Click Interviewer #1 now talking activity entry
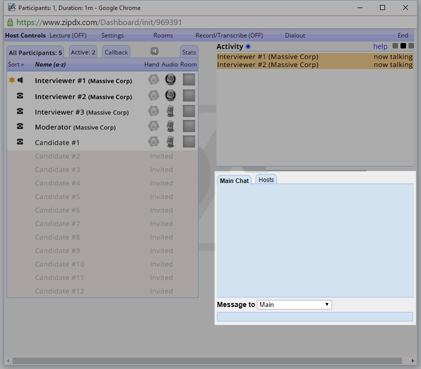Viewport: 421px width, 369px height. [315, 57]
